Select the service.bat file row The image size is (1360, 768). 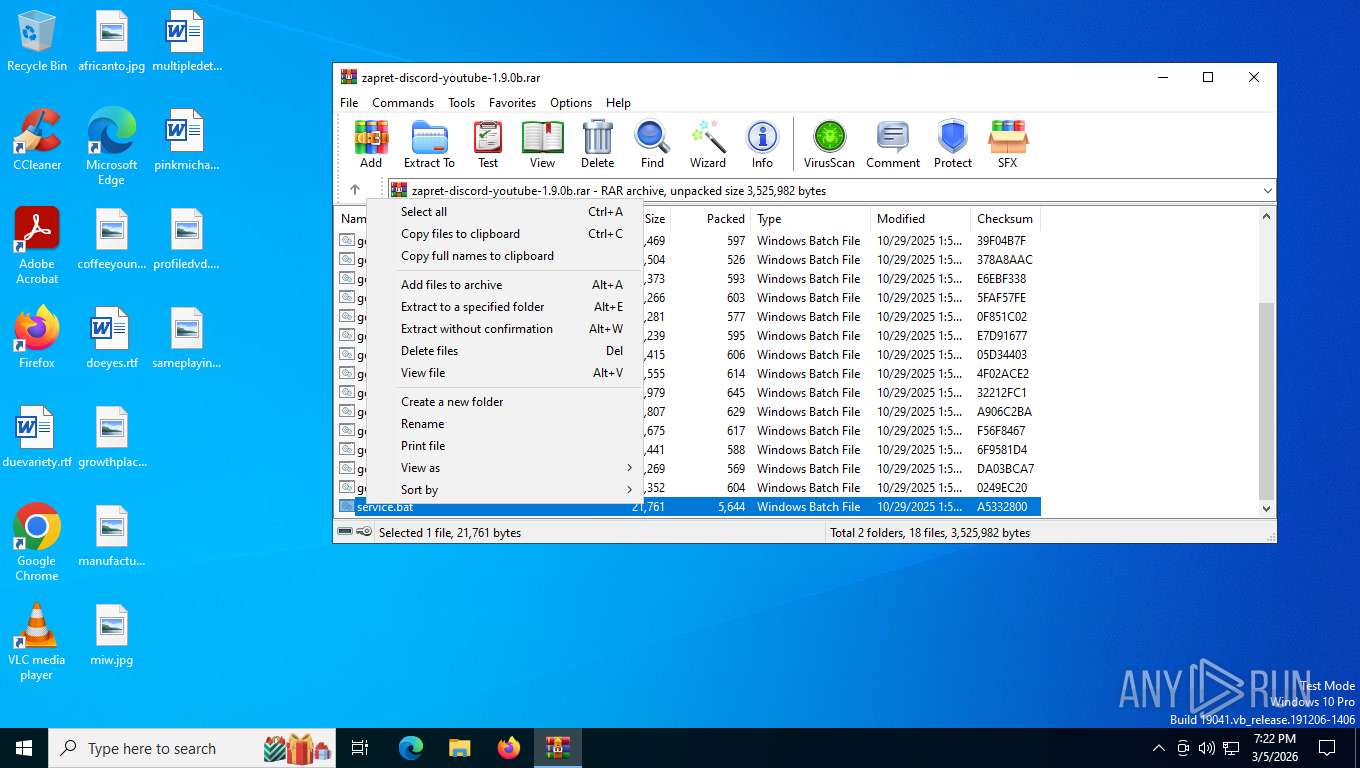click(x=689, y=507)
